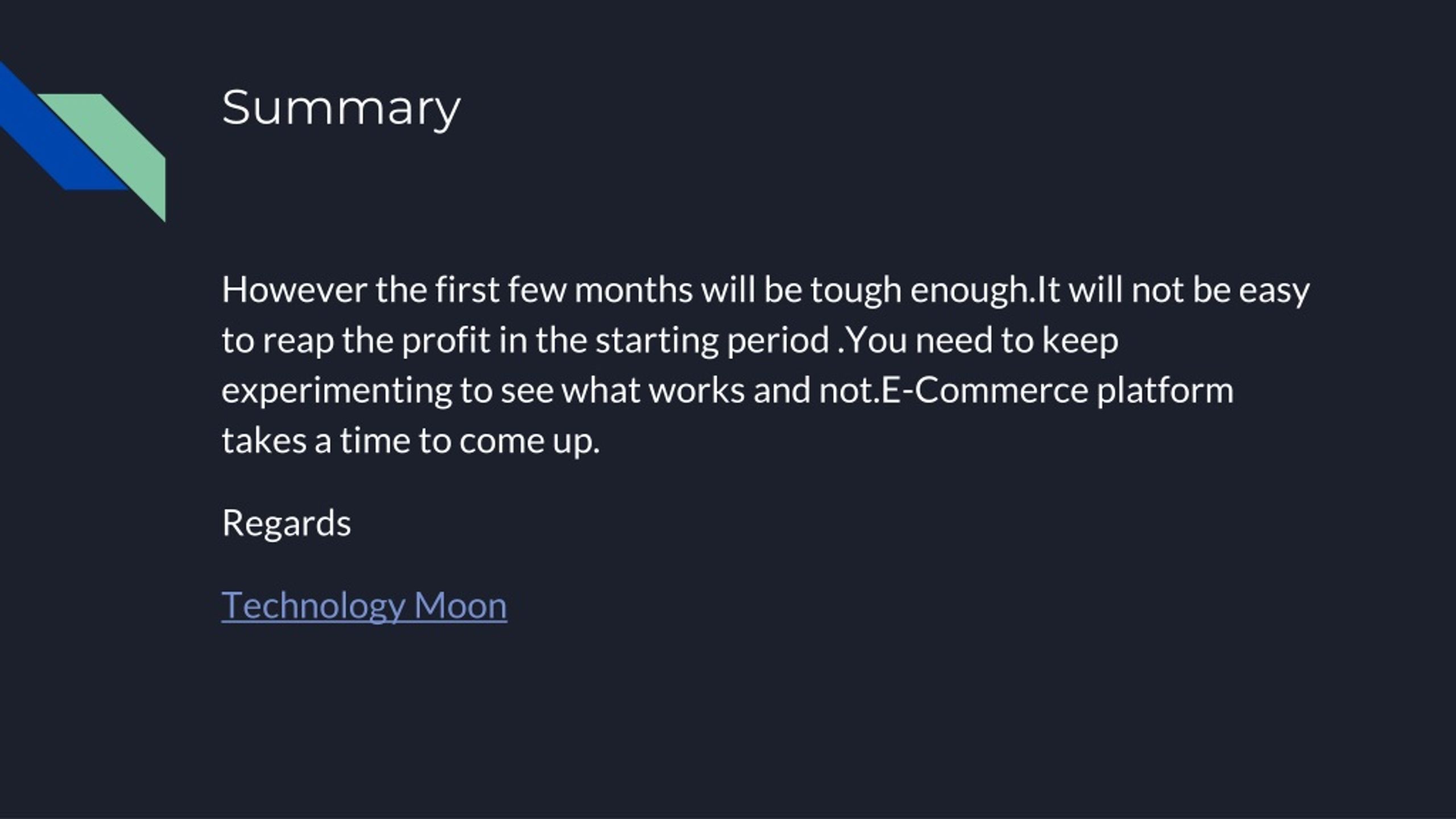Click the word period in second line

pos(778,341)
